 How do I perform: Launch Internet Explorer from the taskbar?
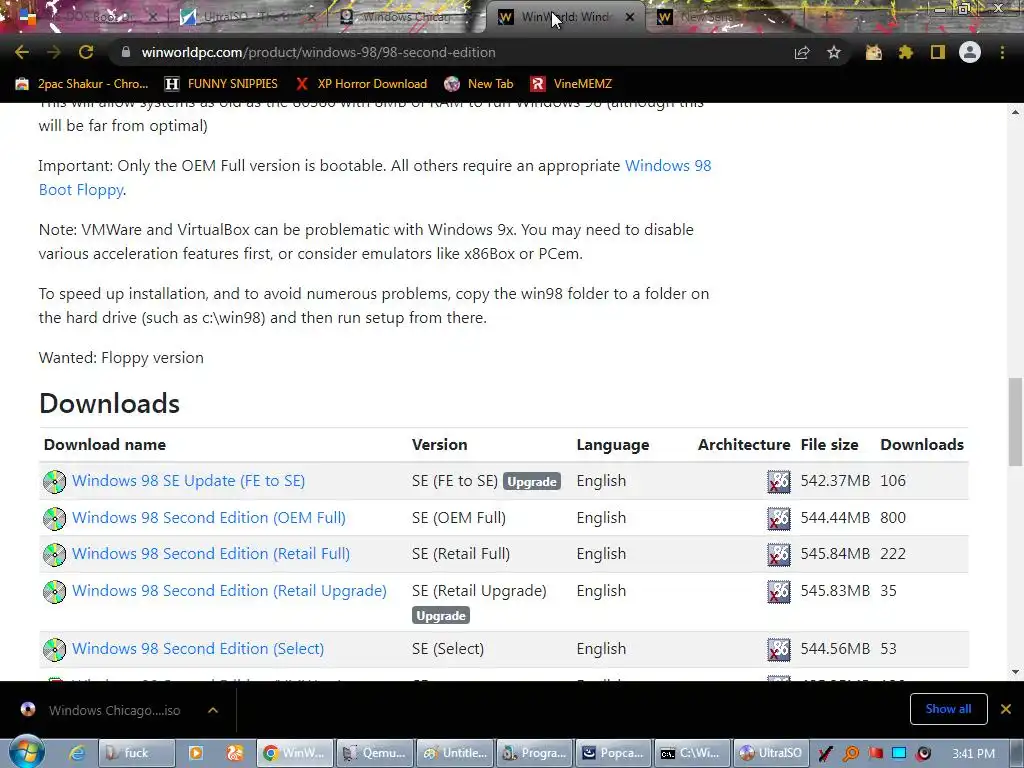pos(76,754)
